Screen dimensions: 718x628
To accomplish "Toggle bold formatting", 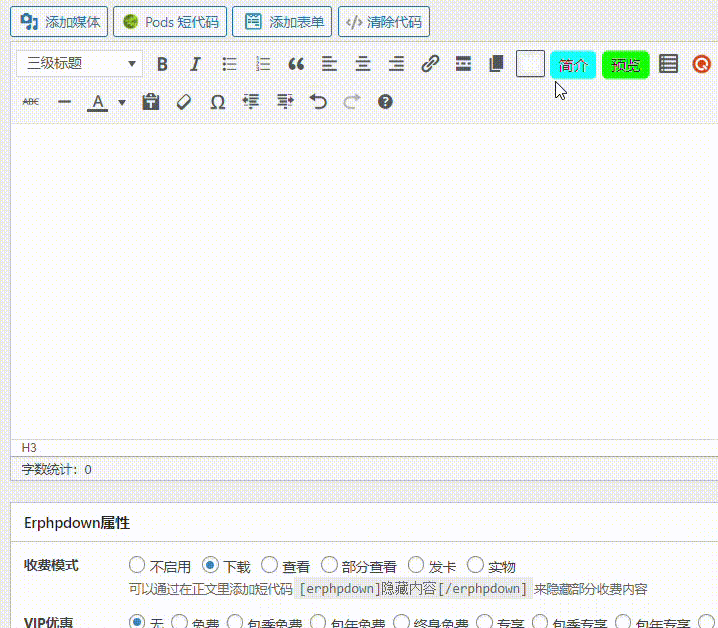I will tap(162, 64).
